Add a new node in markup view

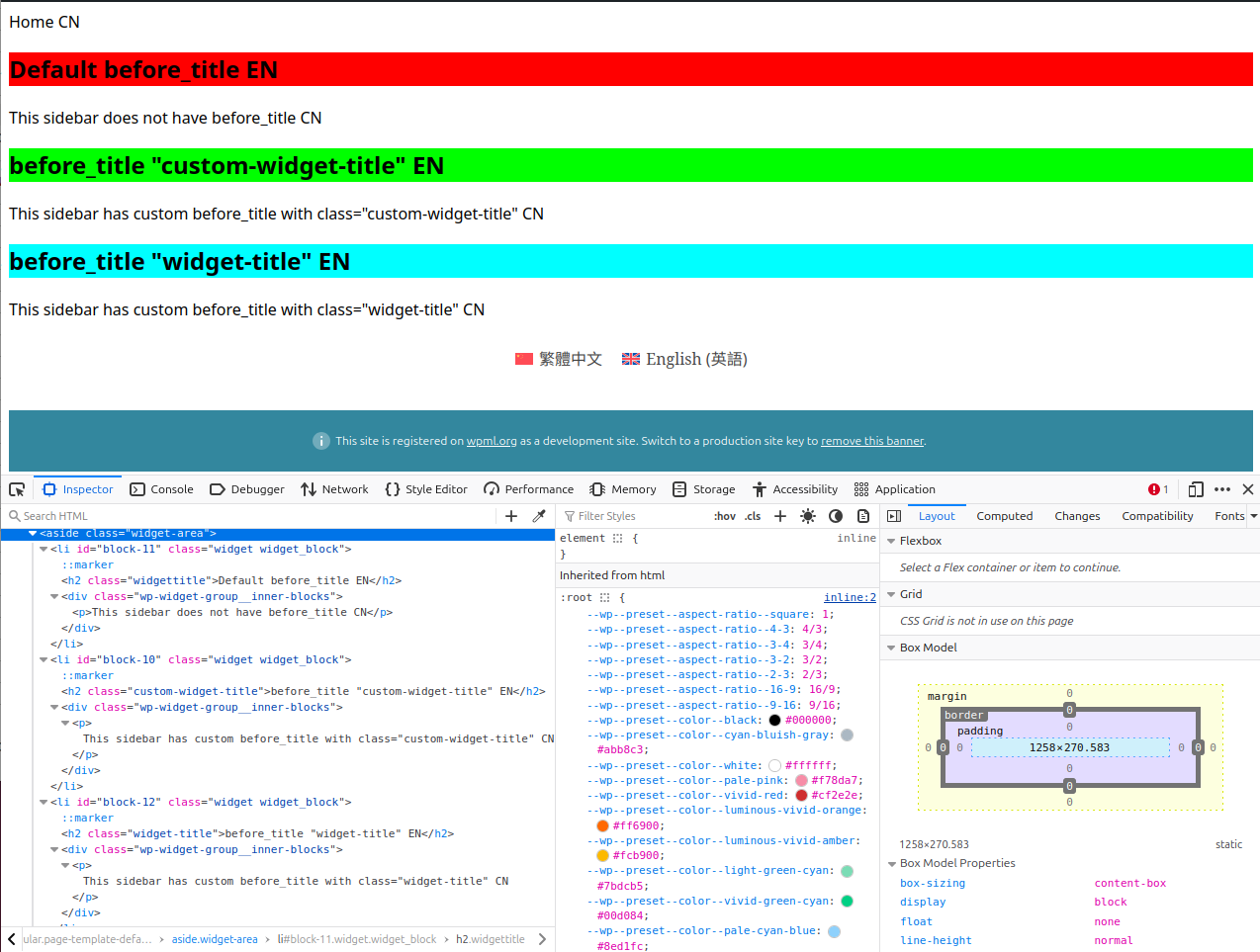511,516
